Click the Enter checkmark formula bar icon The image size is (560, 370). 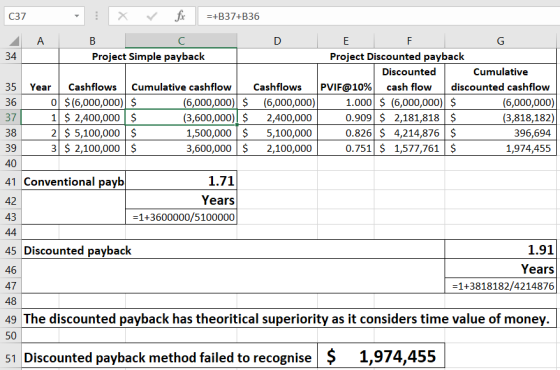tap(152, 16)
